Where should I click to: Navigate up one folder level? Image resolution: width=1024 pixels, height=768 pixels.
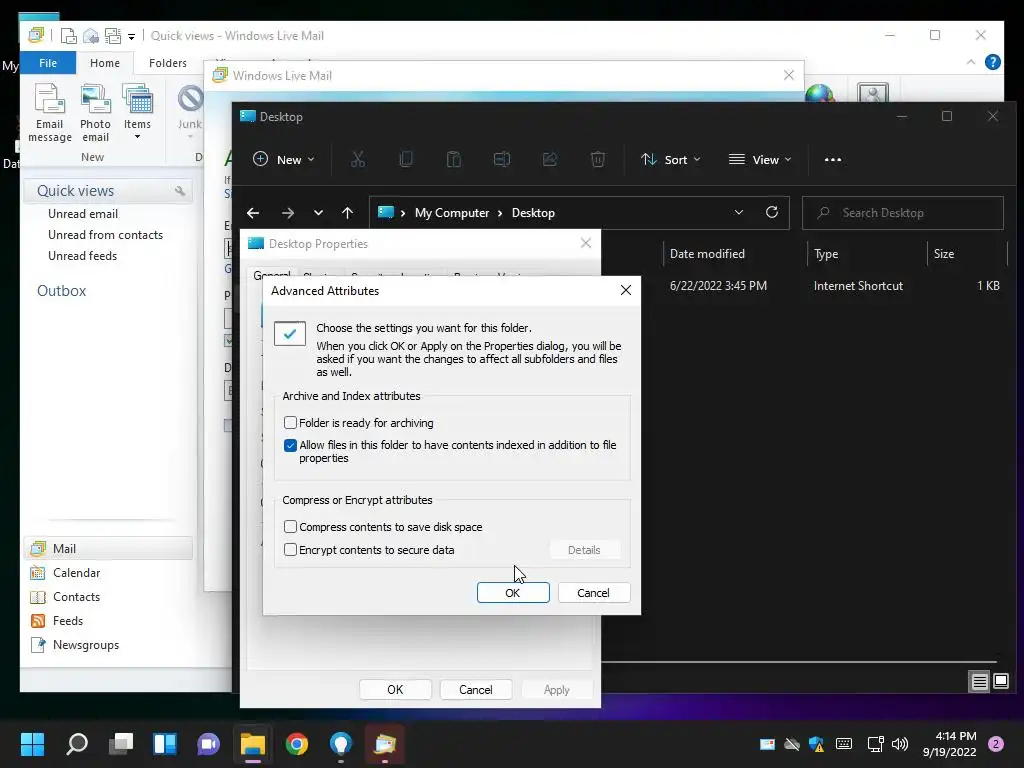(347, 213)
